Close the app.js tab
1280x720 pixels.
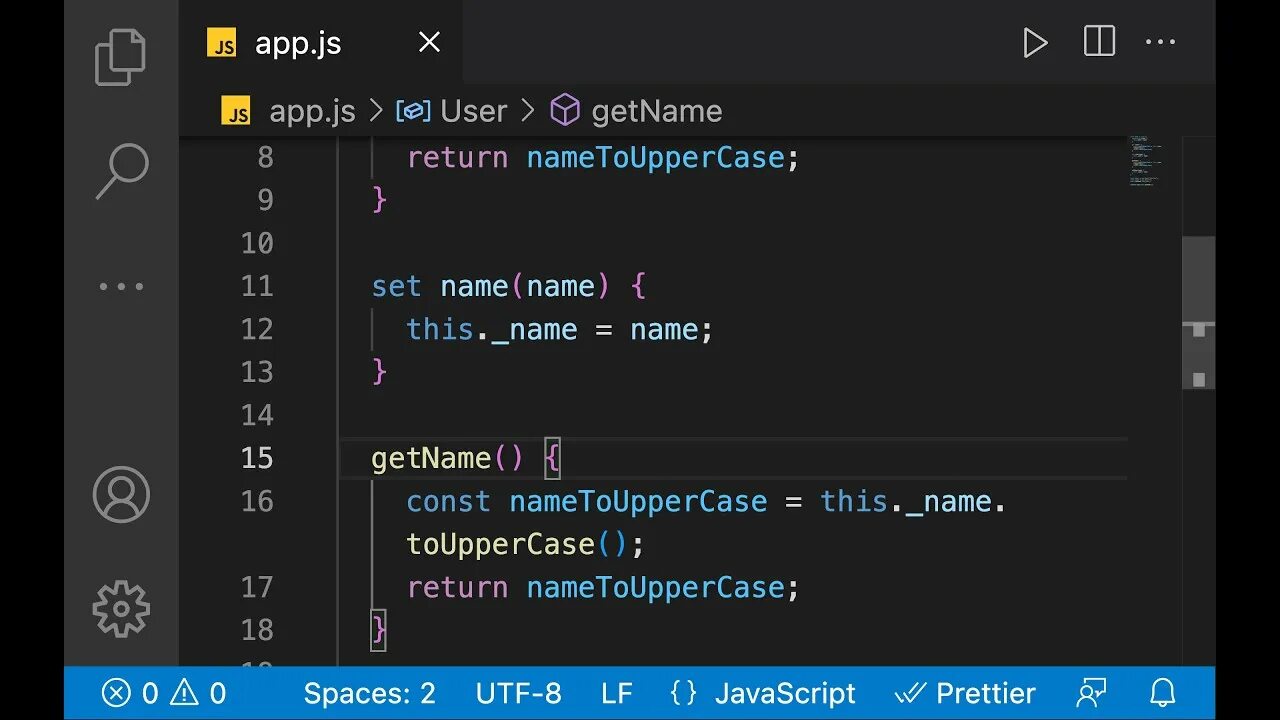point(429,42)
